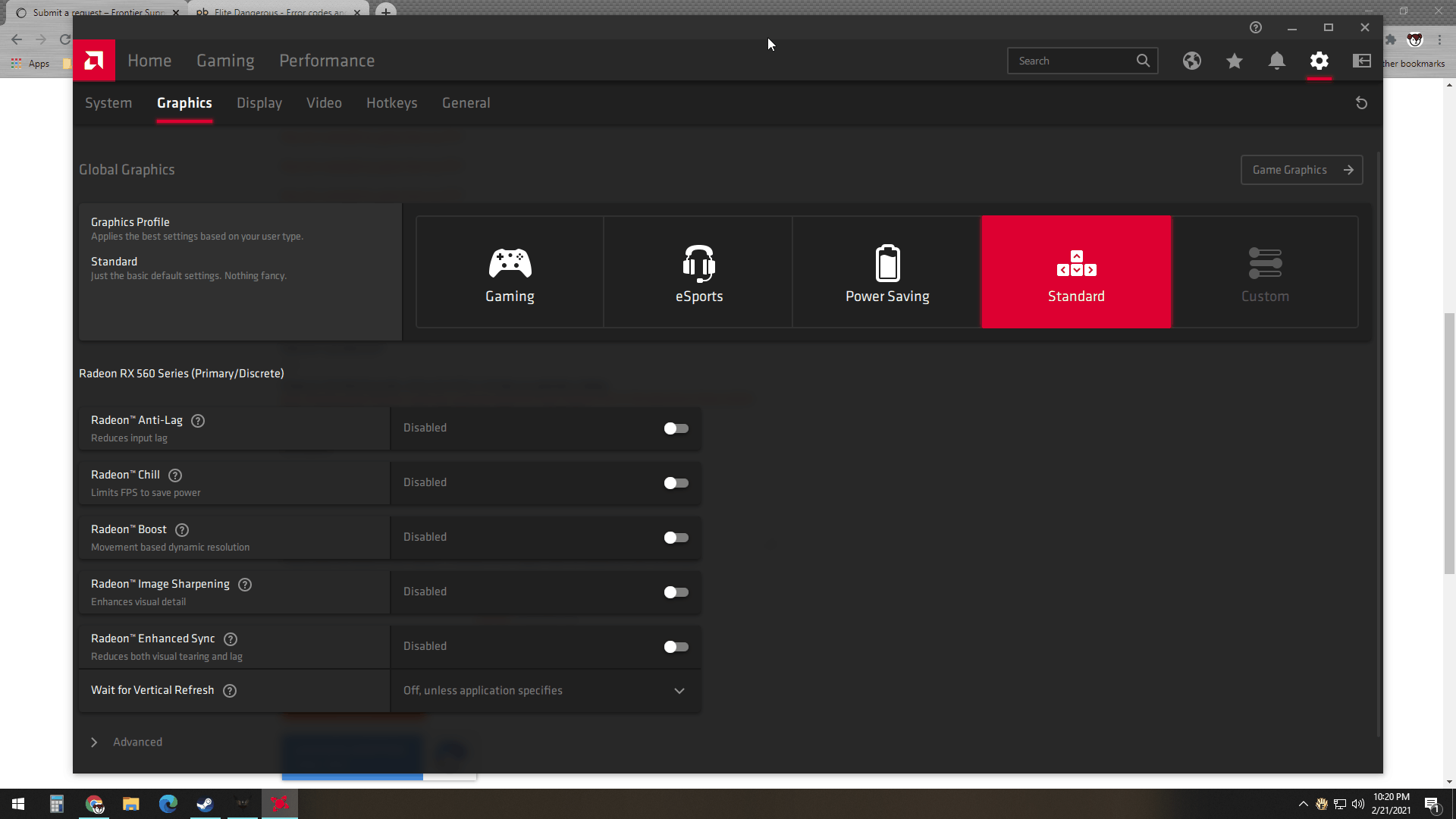Select the Graphics settings tab
Image resolution: width=1456 pixels, height=819 pixels.
point(184,103)
